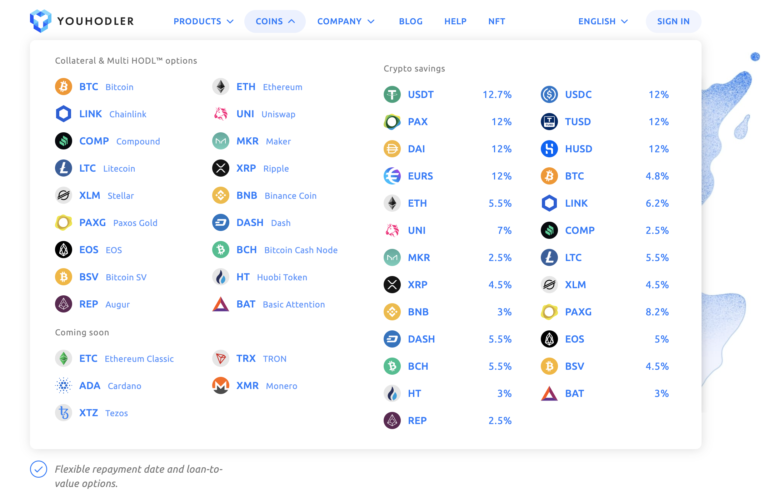Click the Chainlink icon in collateral options
Viewport: 768px width, 497px height.
tap(63, 114)
